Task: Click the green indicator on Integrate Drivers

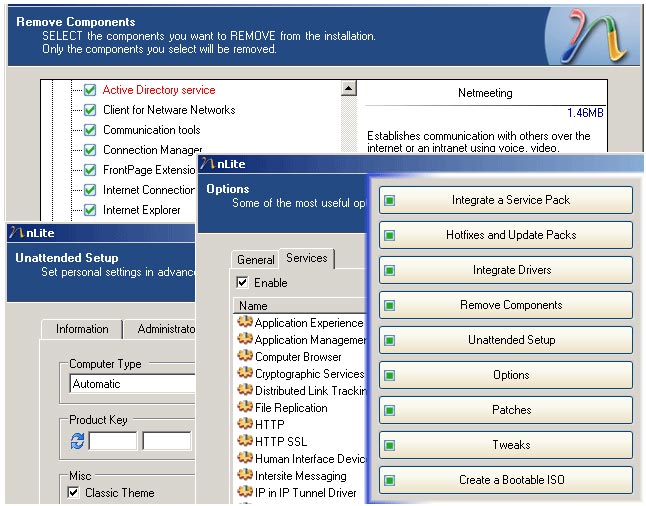Action: [389, 270]
